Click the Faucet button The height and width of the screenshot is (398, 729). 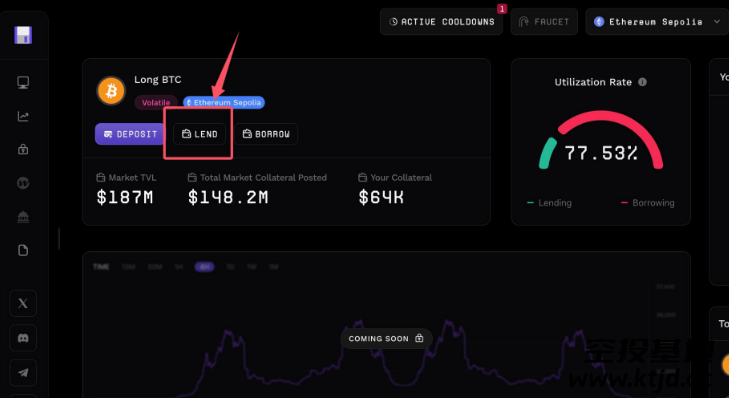tap(544, 22)
